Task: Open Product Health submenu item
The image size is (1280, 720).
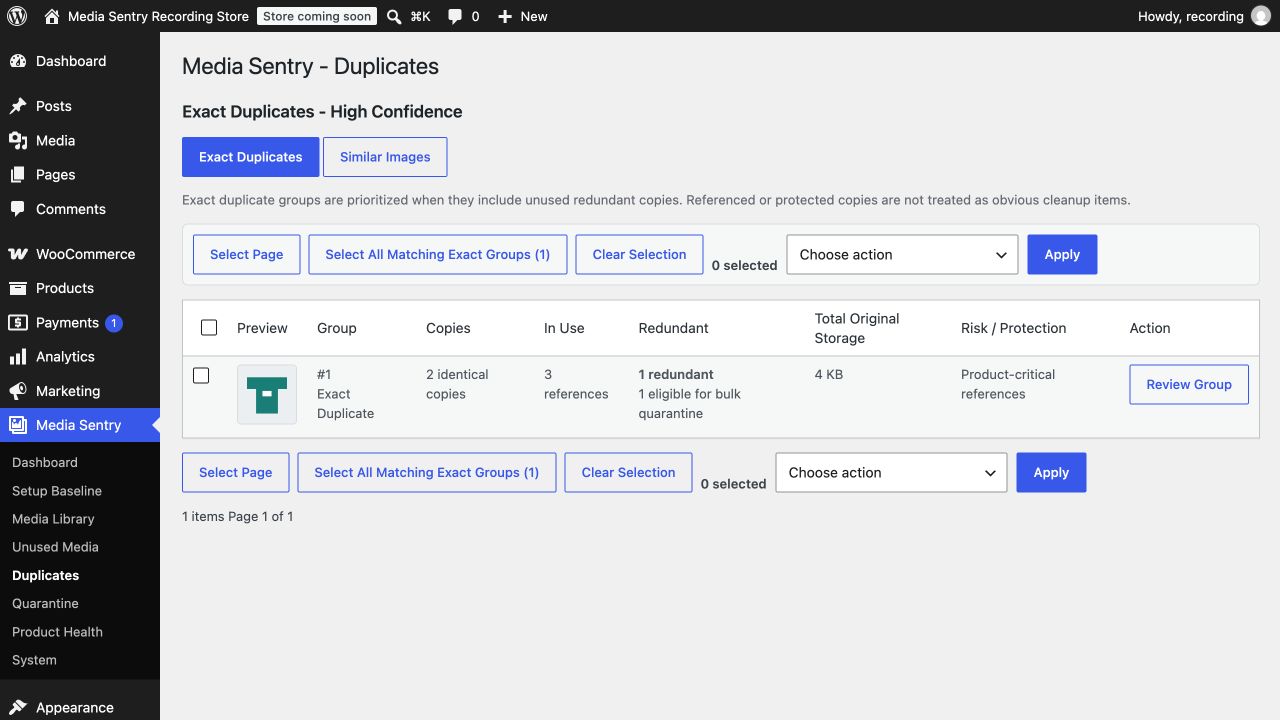Action: pos(57,632)
